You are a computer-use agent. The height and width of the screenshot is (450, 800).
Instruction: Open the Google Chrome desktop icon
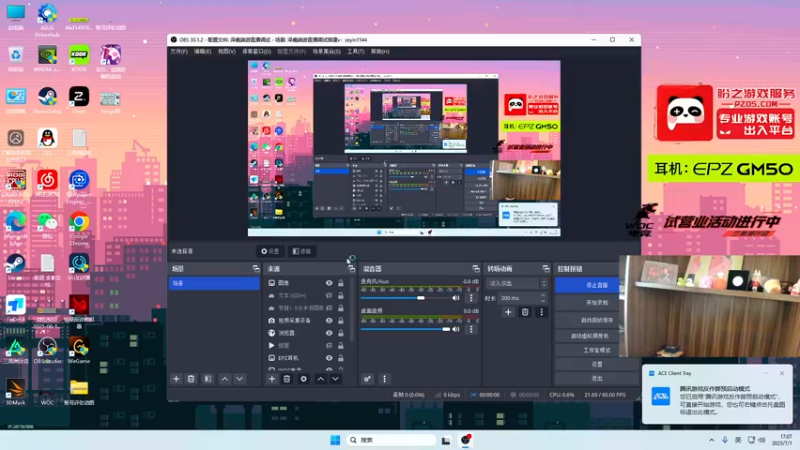[79, 227]
